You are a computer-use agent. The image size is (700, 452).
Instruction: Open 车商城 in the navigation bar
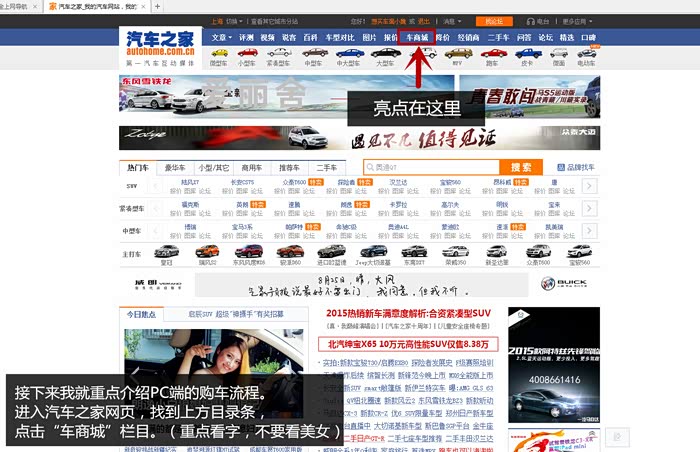coord(417,38)
